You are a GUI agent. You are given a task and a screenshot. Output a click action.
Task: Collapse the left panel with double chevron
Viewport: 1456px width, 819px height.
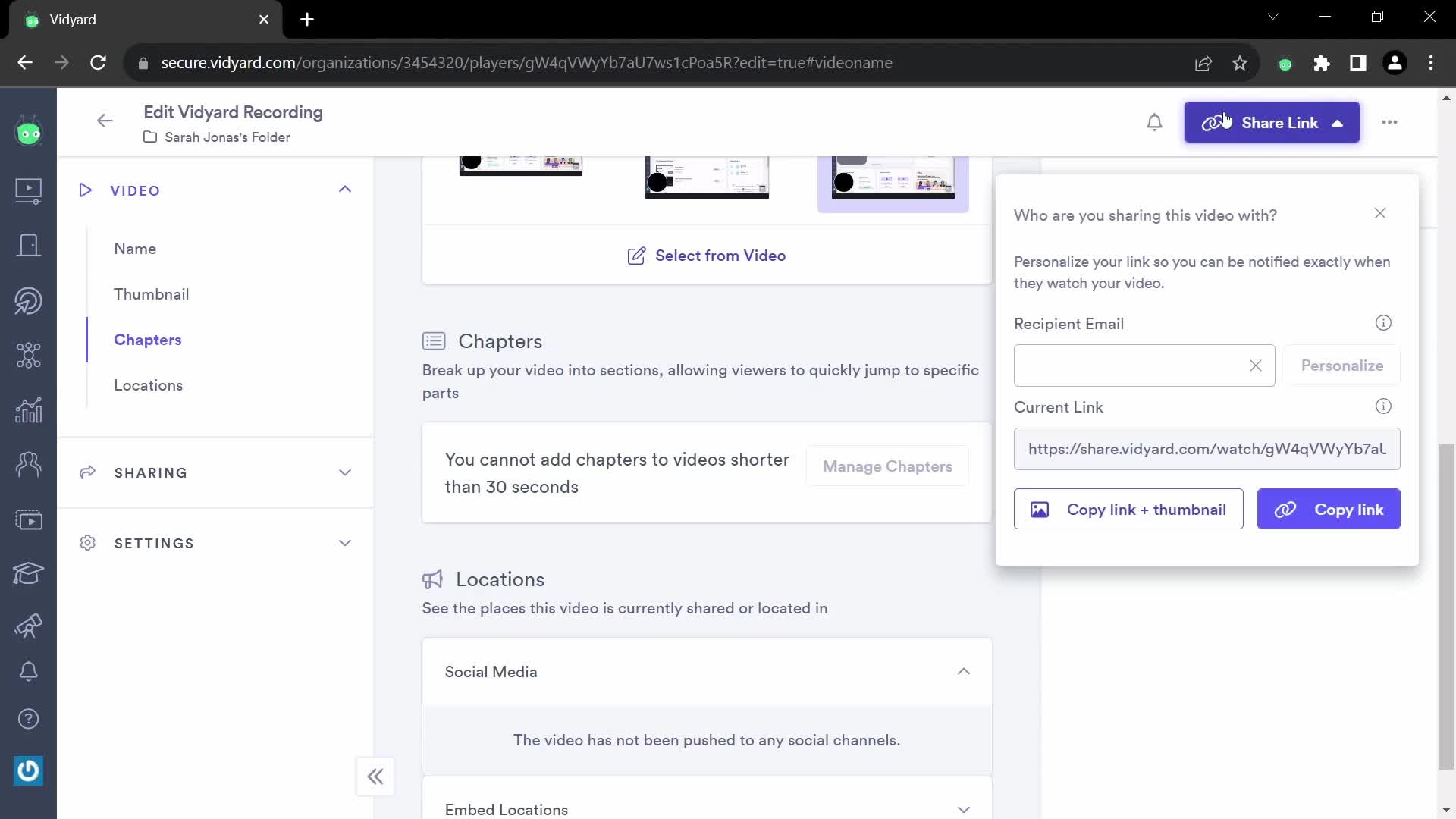click(375, 777)
